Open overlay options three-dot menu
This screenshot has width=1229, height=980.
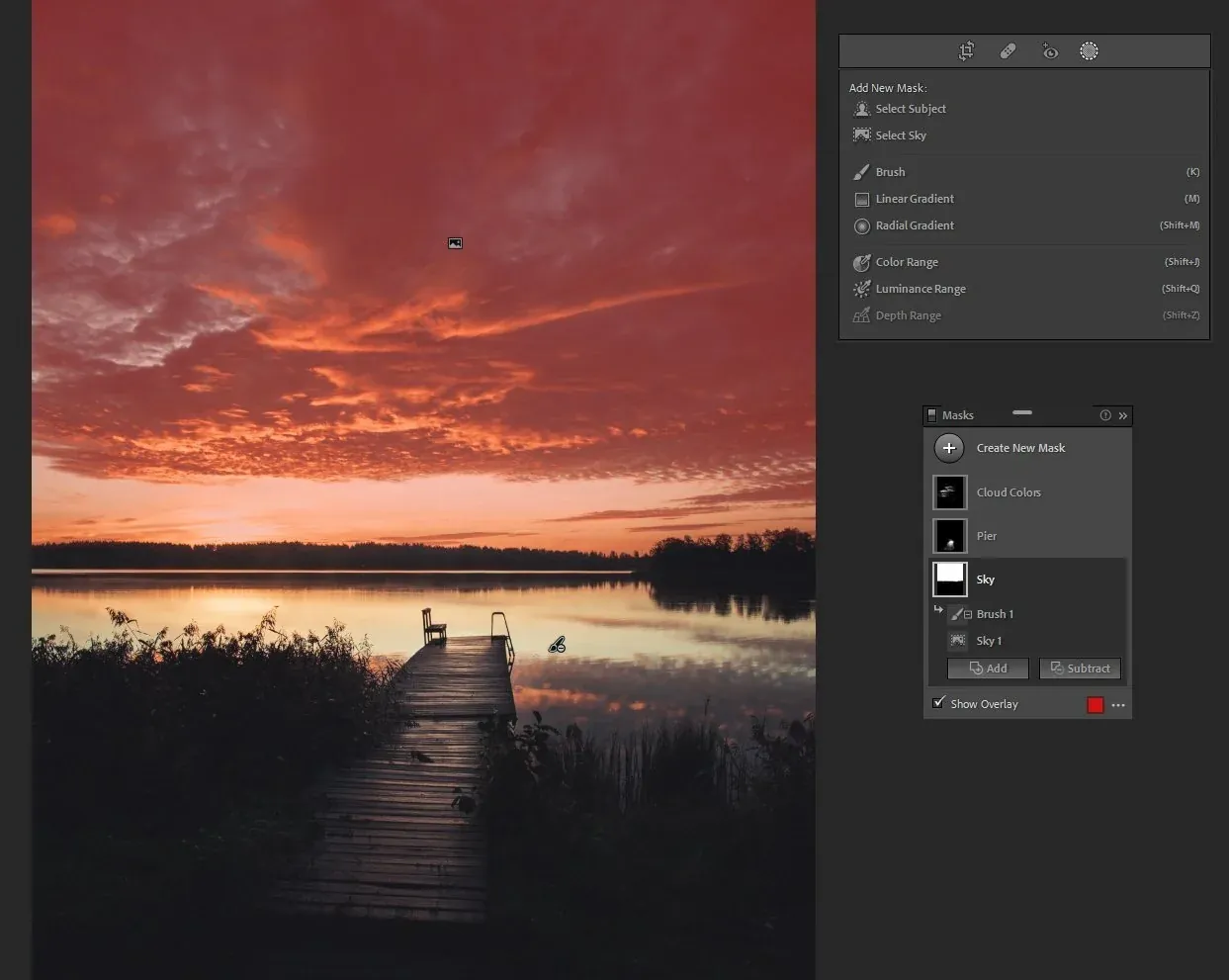1118,705
